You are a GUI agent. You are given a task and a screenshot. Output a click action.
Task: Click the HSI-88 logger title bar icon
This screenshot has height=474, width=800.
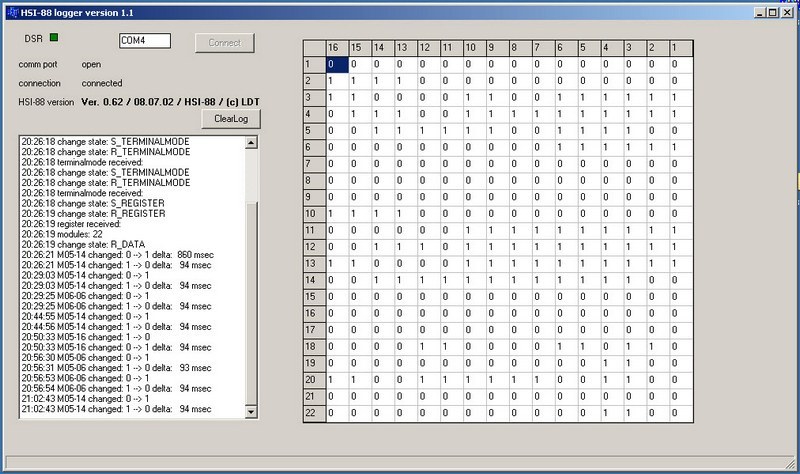[x=10, y=8]
